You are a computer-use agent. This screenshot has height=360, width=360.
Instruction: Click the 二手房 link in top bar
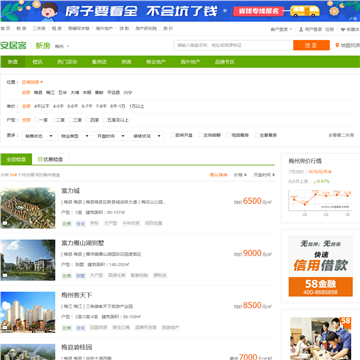[x=39, y=29]
